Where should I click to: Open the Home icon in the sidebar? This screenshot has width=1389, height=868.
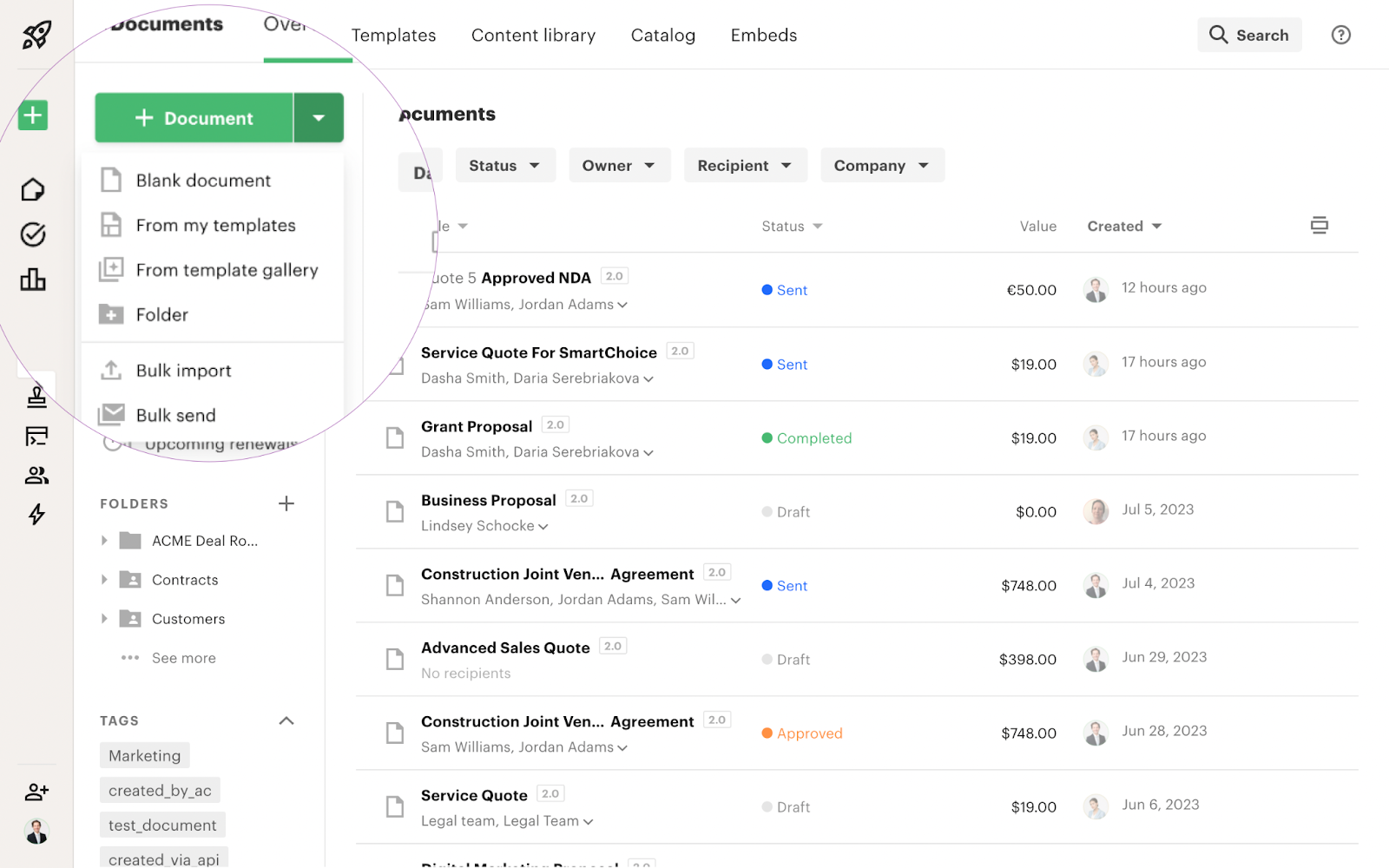click(33, 189)
